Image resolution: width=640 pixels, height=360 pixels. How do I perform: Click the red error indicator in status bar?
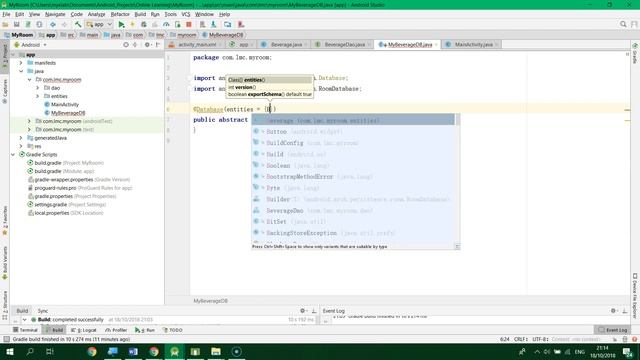634,339
